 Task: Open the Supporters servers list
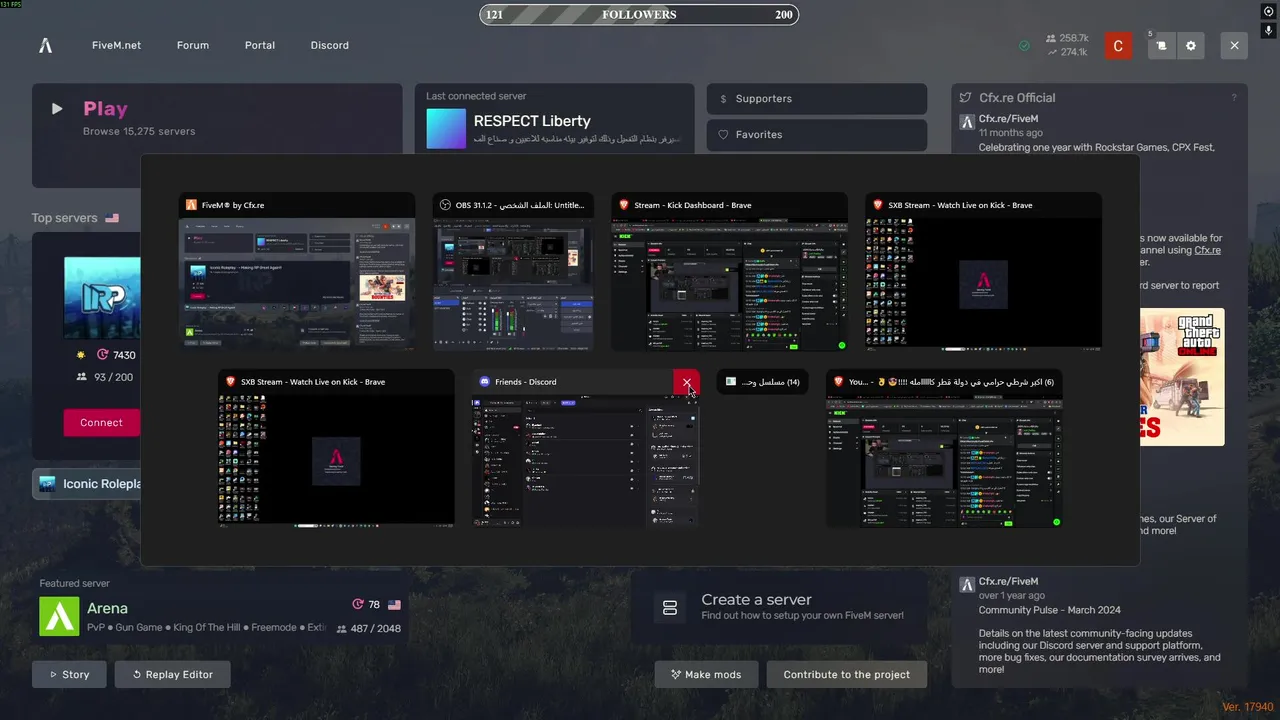pos(817,99)
